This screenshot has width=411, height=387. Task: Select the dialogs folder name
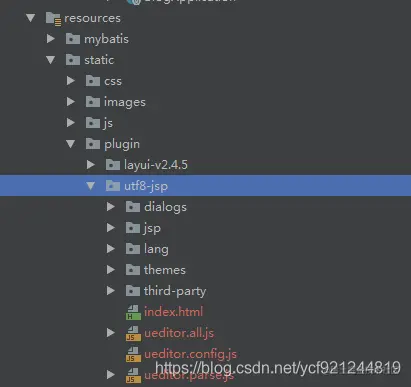(165, 207)
